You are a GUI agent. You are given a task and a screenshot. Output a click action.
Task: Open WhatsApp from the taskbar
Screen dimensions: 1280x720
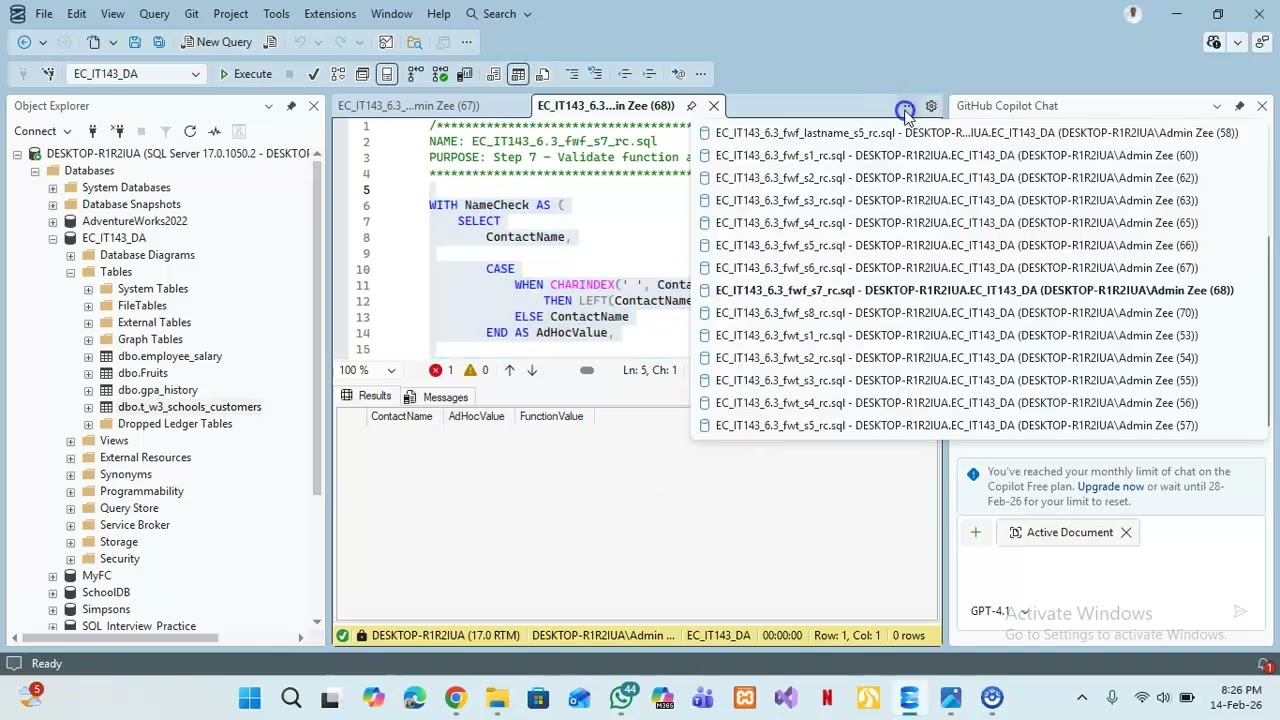(621, 698)
